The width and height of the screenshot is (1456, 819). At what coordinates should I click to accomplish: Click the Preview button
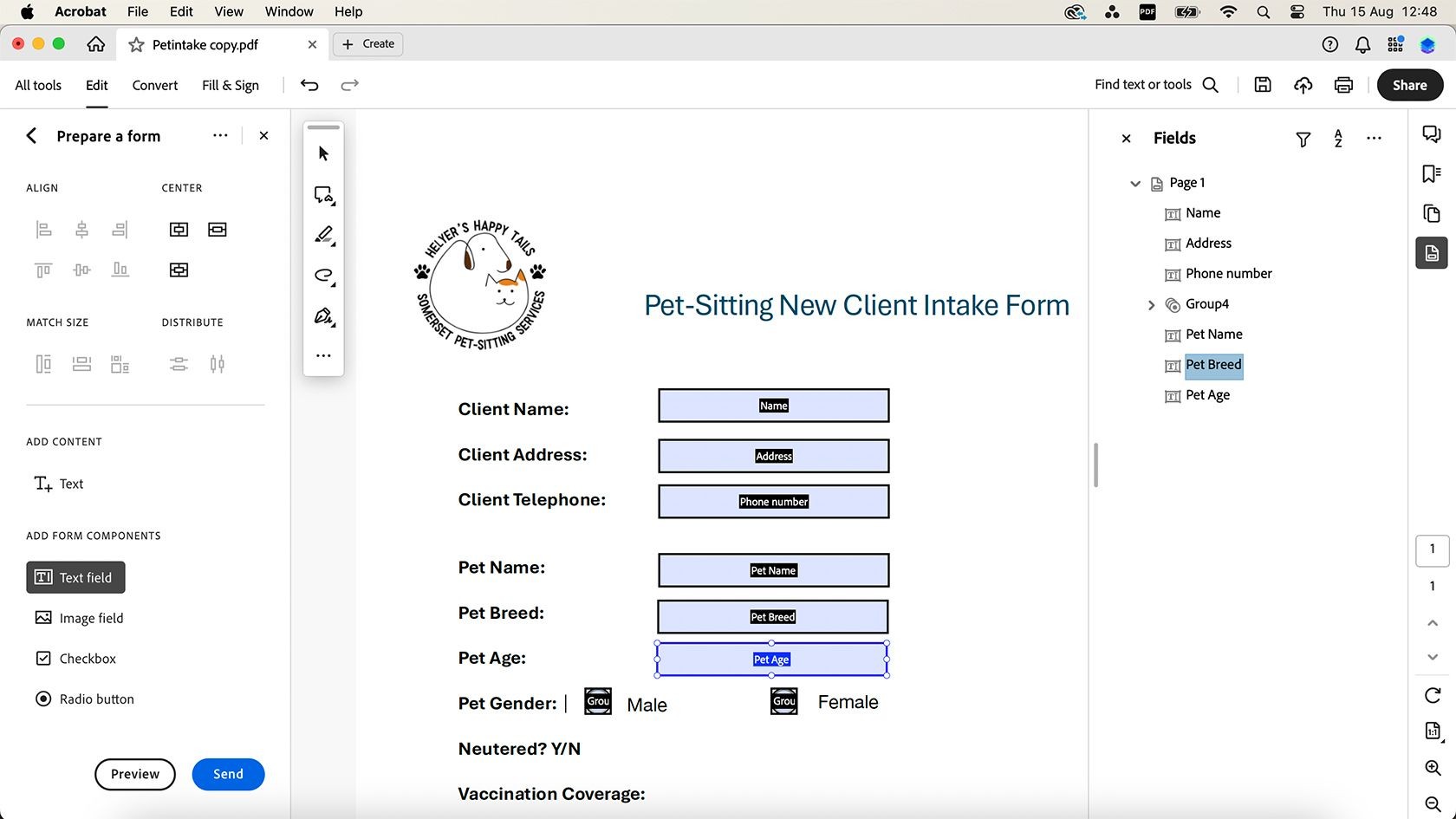click(x=135, y=774)
